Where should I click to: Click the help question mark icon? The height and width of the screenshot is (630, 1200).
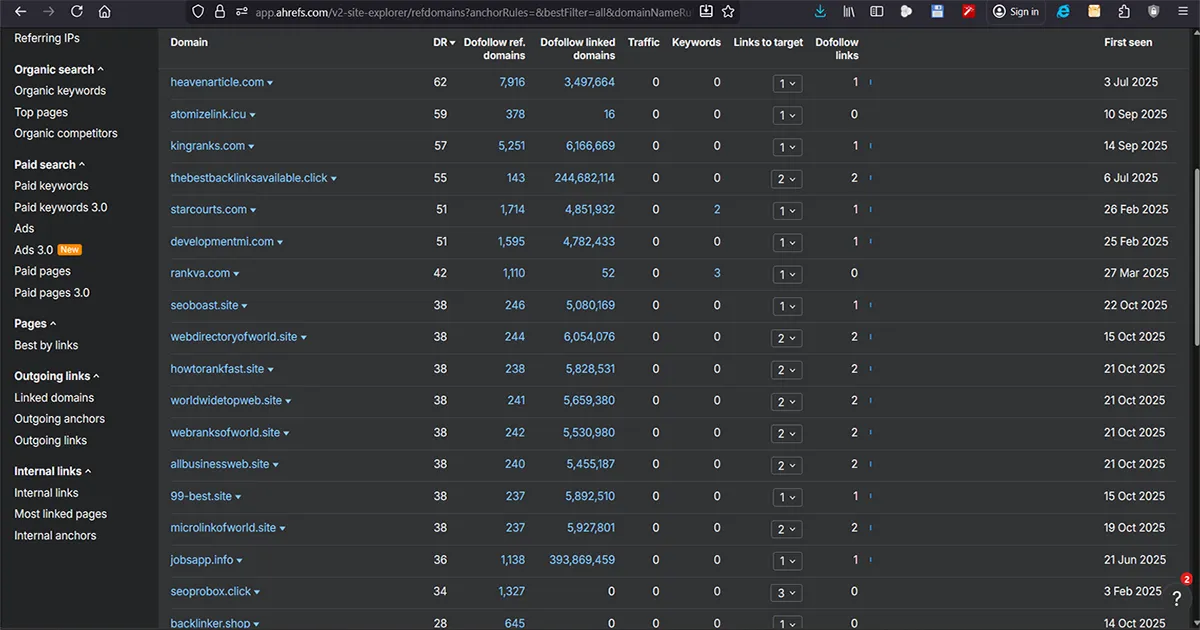point(1177,597)
